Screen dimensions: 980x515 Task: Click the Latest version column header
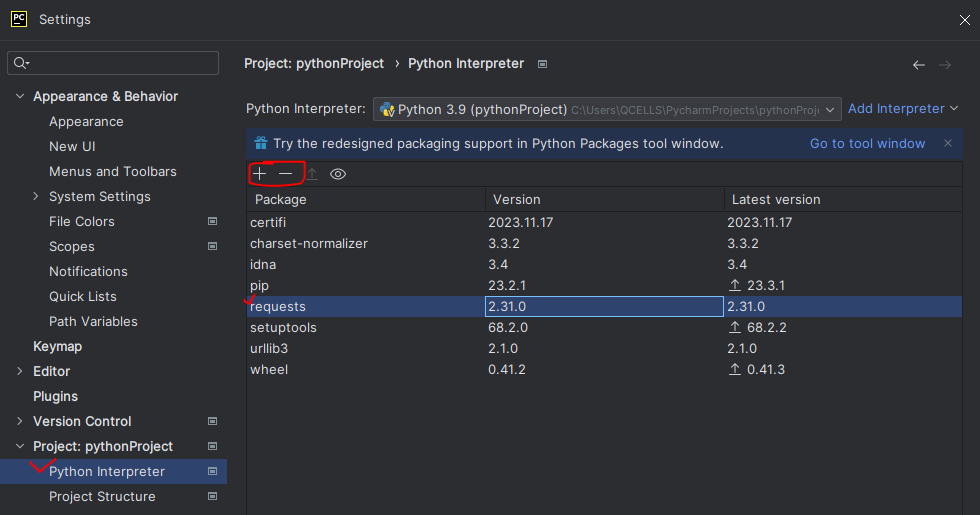[x=843, y=199]
